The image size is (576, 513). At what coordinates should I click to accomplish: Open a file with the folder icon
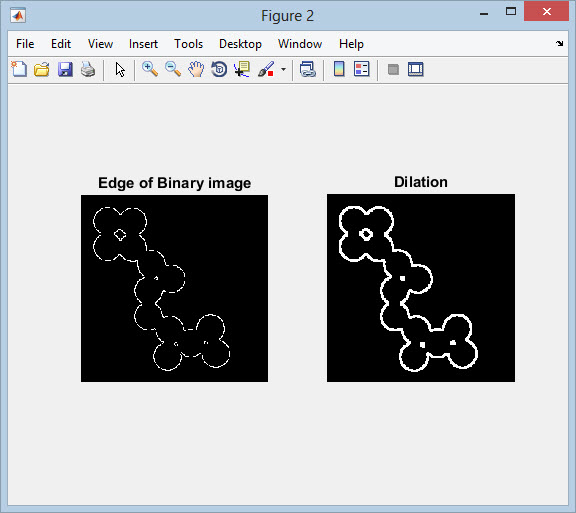click(42, 69)
